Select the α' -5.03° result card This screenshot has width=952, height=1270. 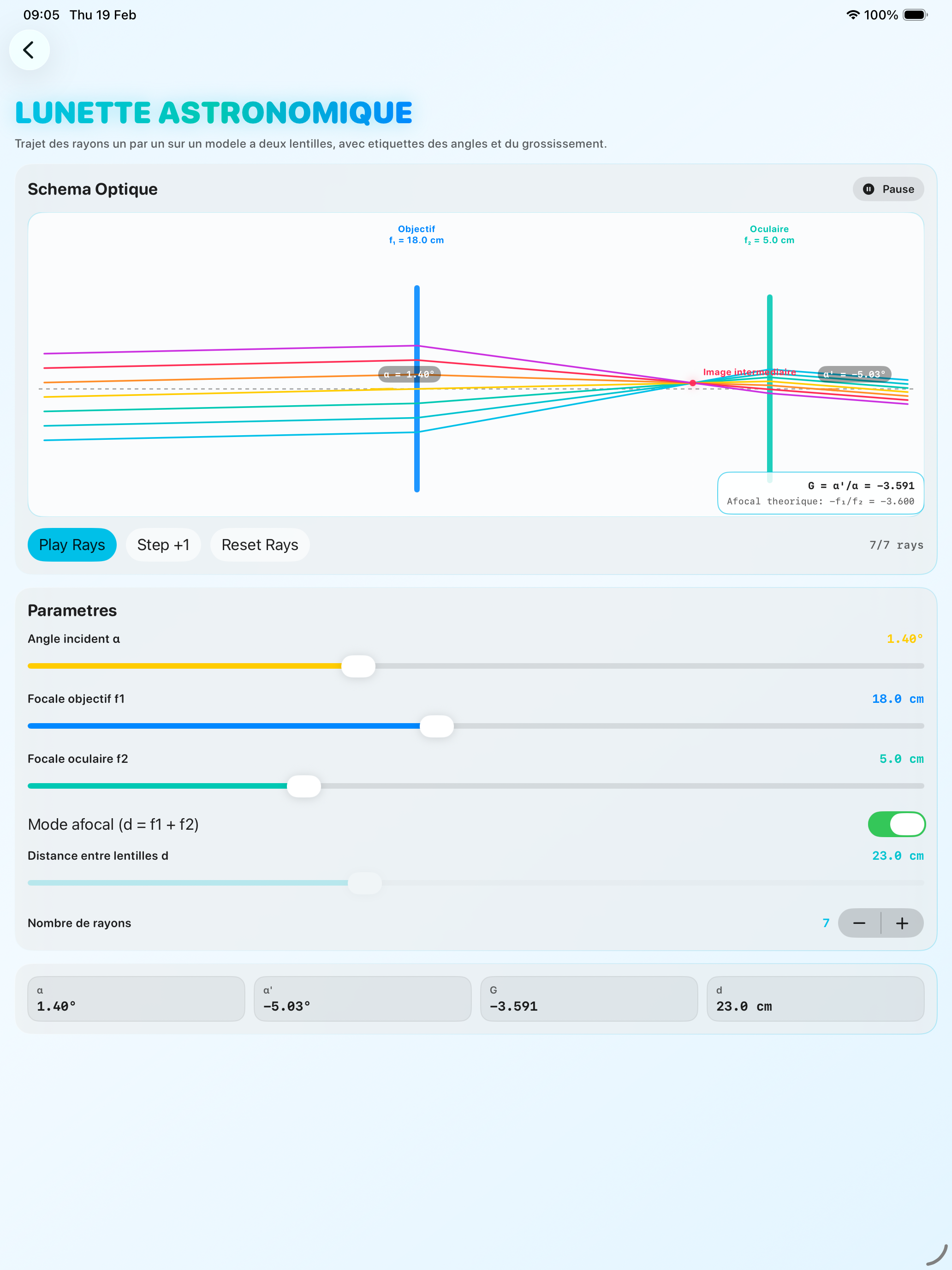point(363,999)
